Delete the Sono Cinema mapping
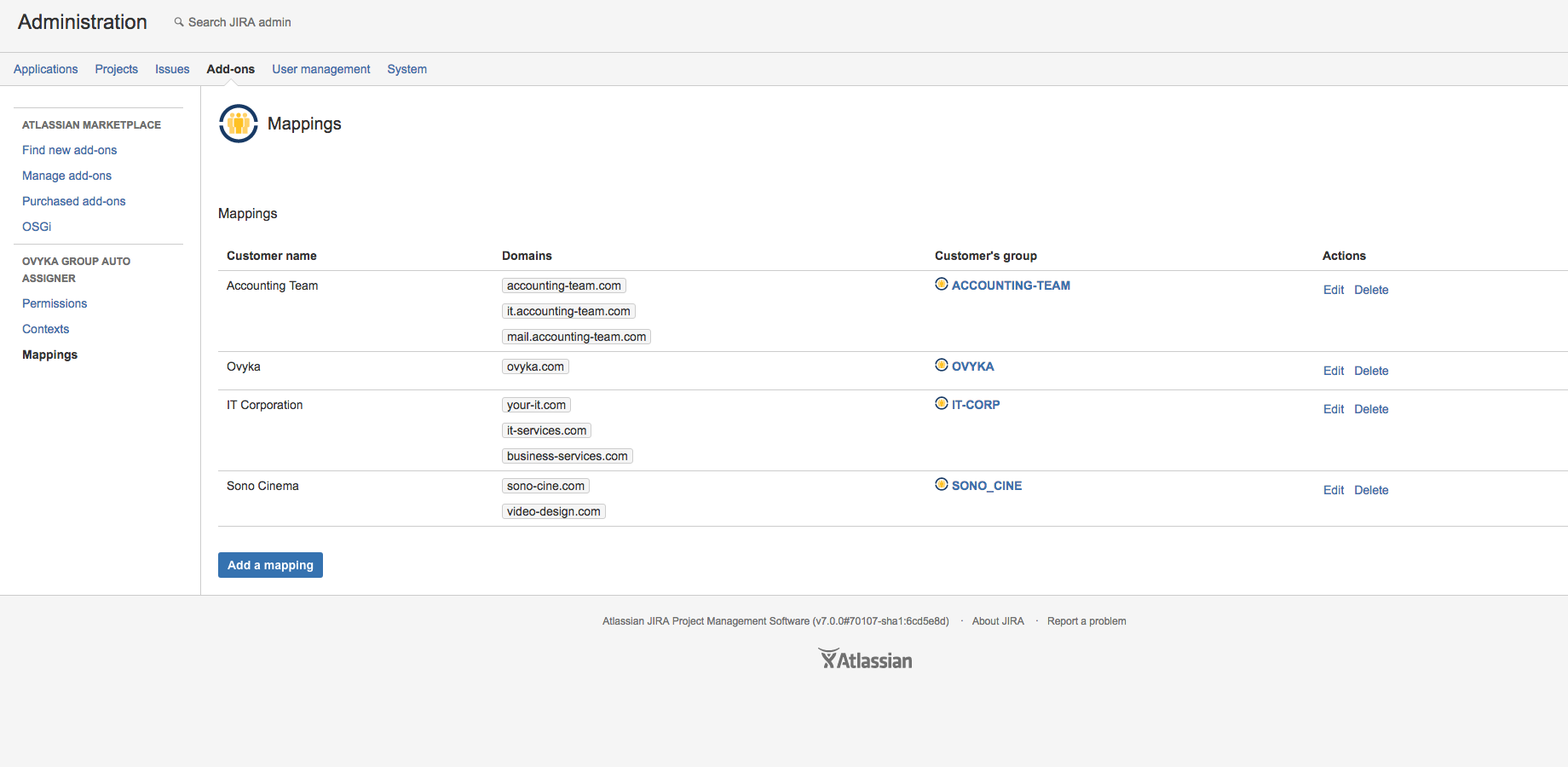 coord(1371,490)
